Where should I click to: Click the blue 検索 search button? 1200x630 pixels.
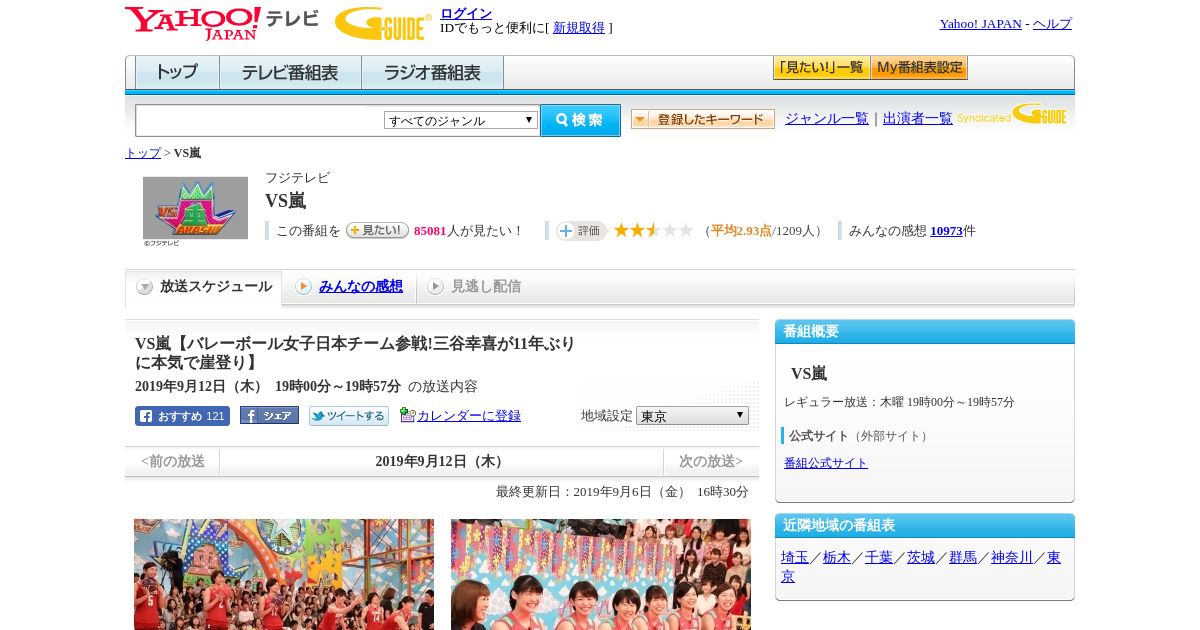(580, 120)
